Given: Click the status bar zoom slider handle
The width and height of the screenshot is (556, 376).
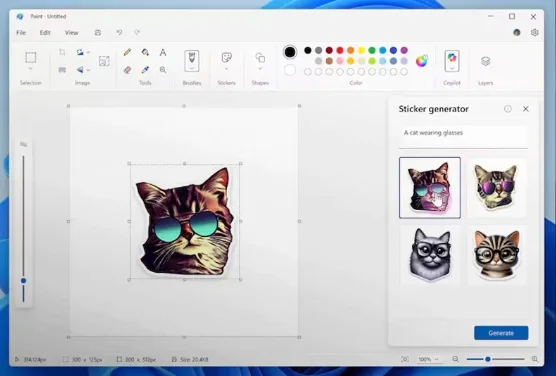Looking at the screenshot, I should coord(488,359).
